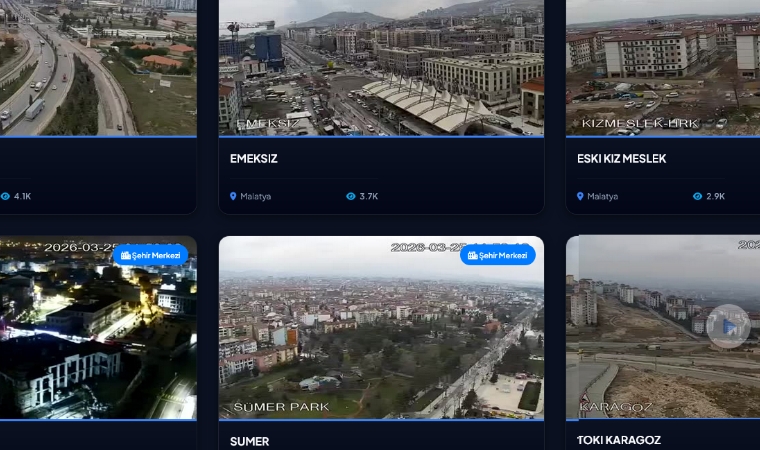Viewport: 760px width, 450px height.
Task: Click the eye views icon beside 3.7K
Action: tap(351, 196)
